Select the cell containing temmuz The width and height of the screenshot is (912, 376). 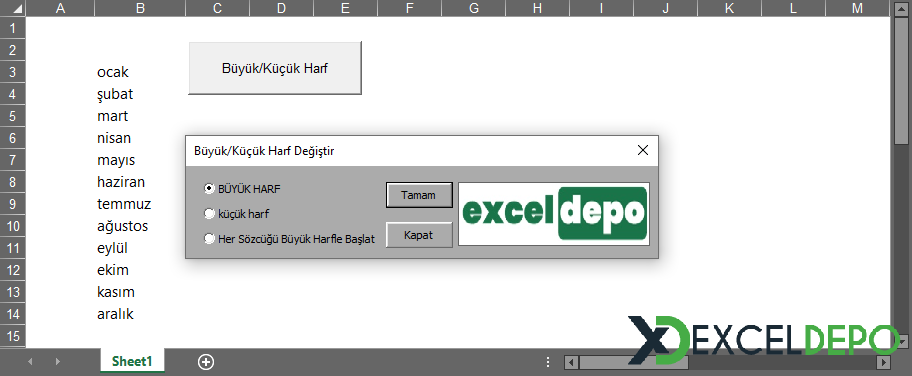[140, 204]
